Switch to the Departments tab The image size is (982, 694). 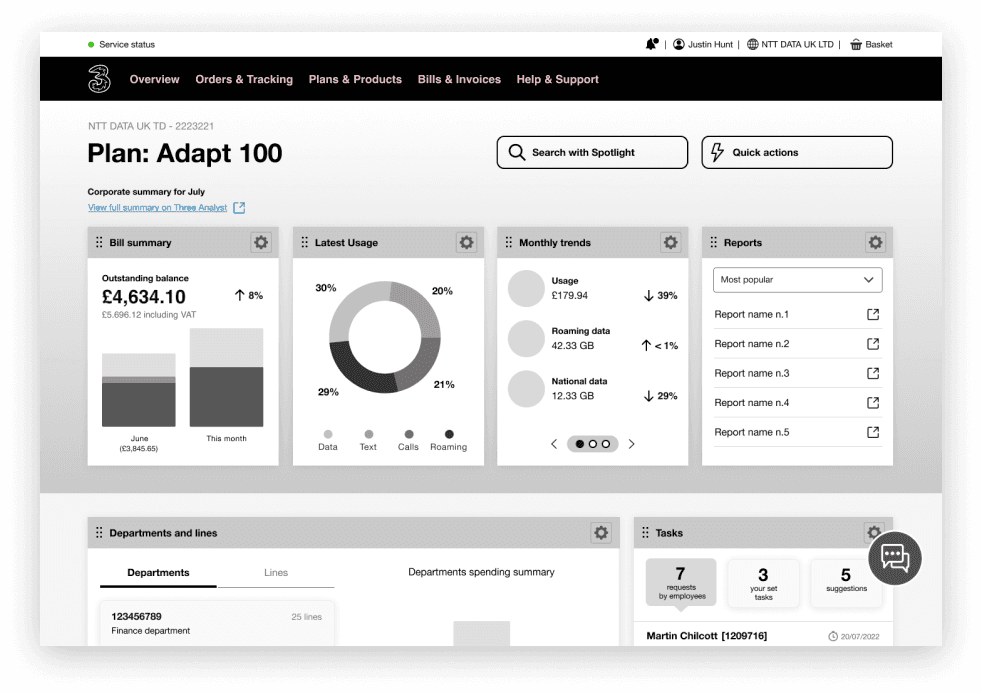coord(158,572)
